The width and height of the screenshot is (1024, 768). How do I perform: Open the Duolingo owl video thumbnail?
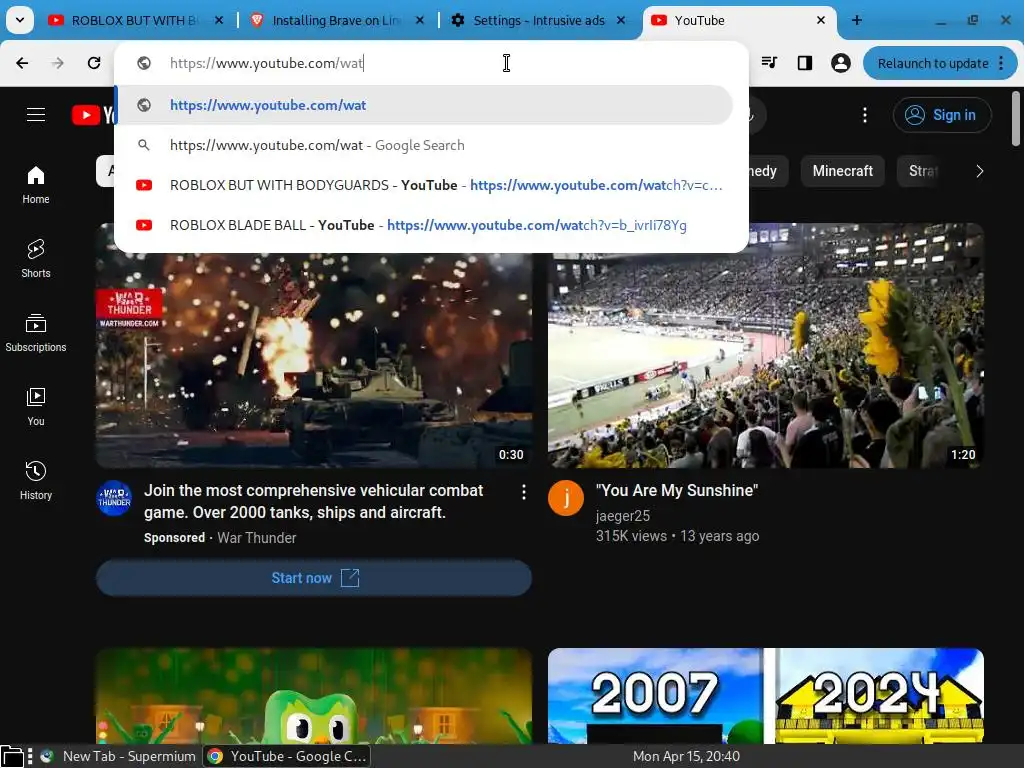point(314,696)
